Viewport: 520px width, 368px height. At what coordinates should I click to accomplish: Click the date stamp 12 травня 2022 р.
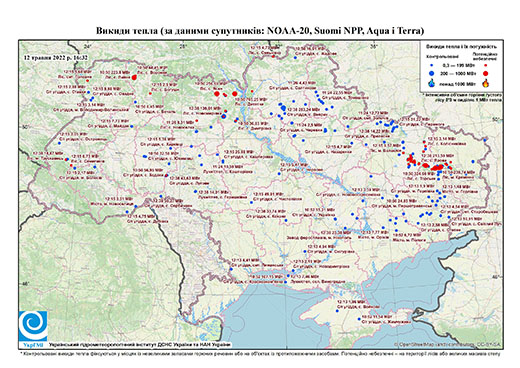click(x=56, y=57)
